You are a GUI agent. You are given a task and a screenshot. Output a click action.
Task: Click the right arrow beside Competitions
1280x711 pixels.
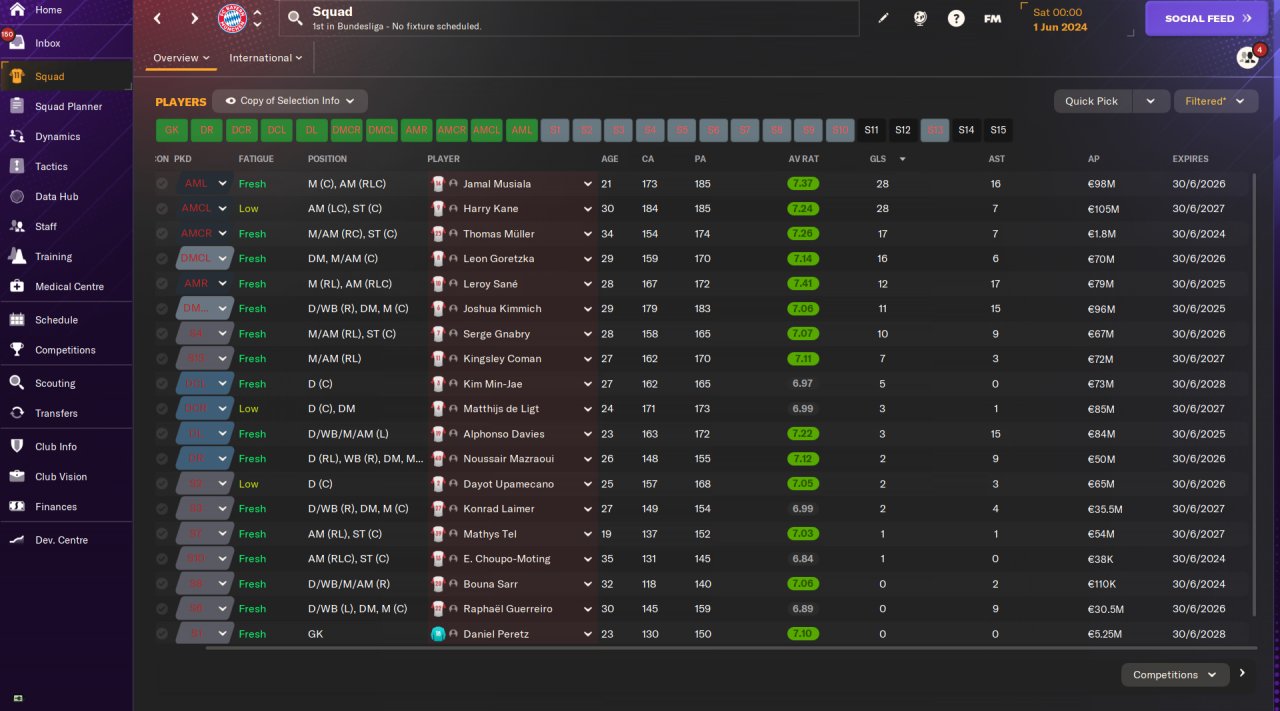[1242, 674]
